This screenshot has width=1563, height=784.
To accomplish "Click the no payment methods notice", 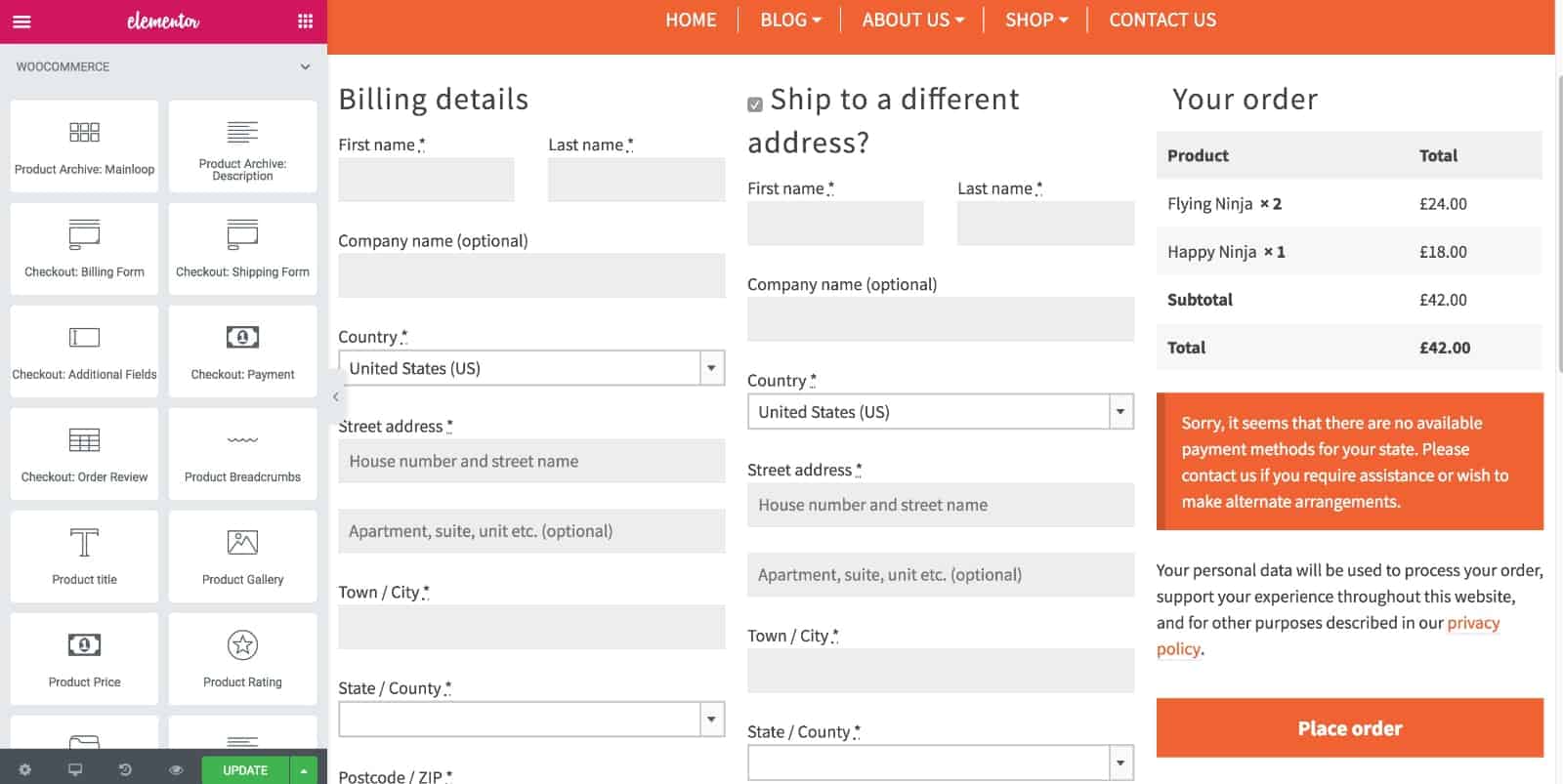I will 1350,462.
